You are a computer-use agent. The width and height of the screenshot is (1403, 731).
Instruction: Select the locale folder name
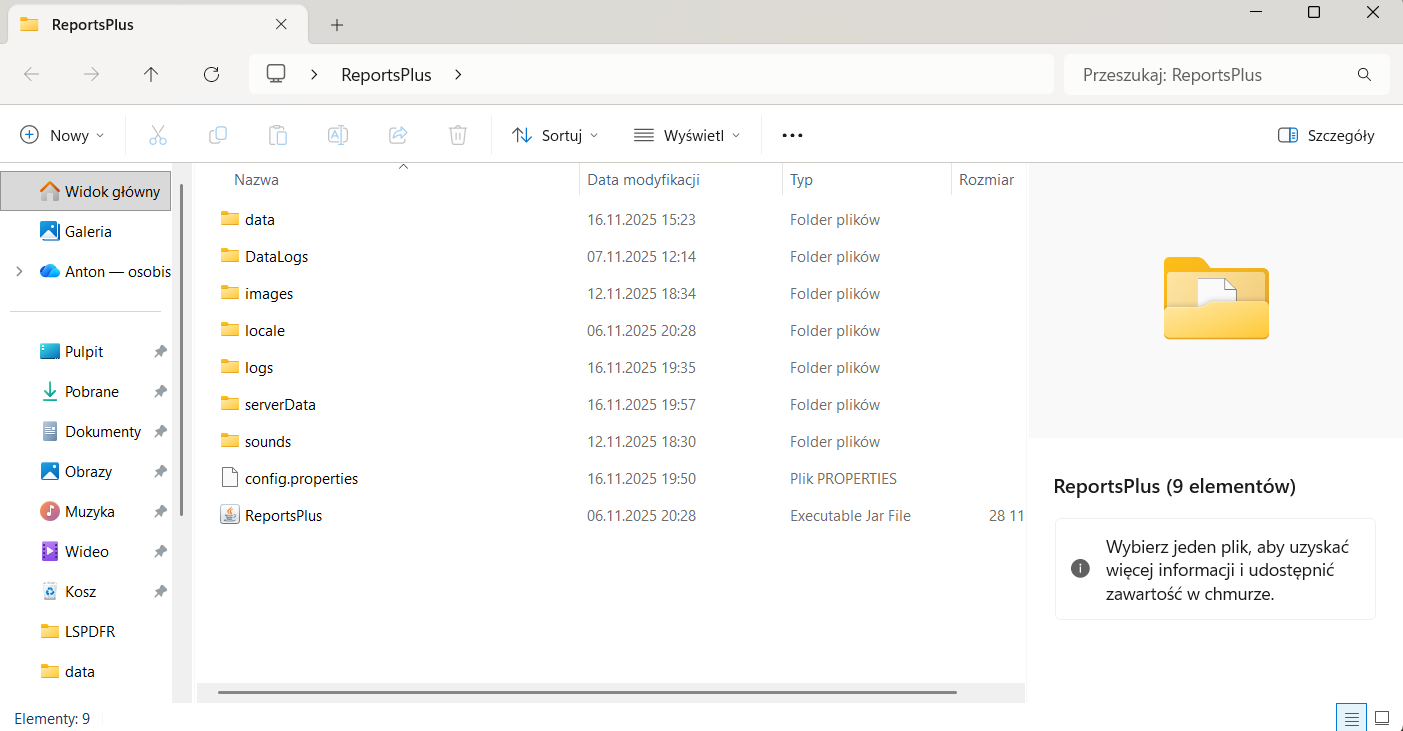pos(265,331)
